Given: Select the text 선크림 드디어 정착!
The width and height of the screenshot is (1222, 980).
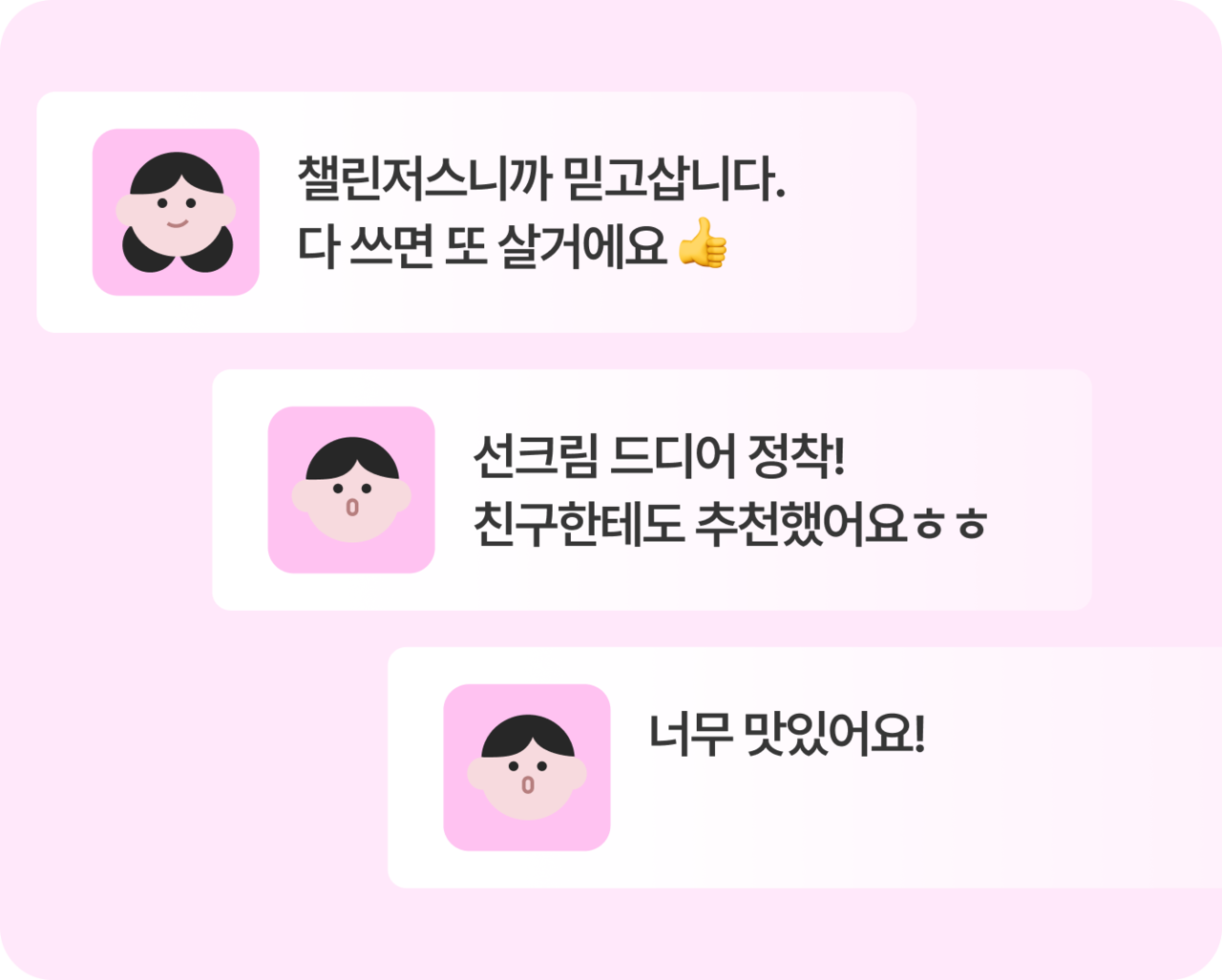Looking at the screenshot, I should [659, 456].
